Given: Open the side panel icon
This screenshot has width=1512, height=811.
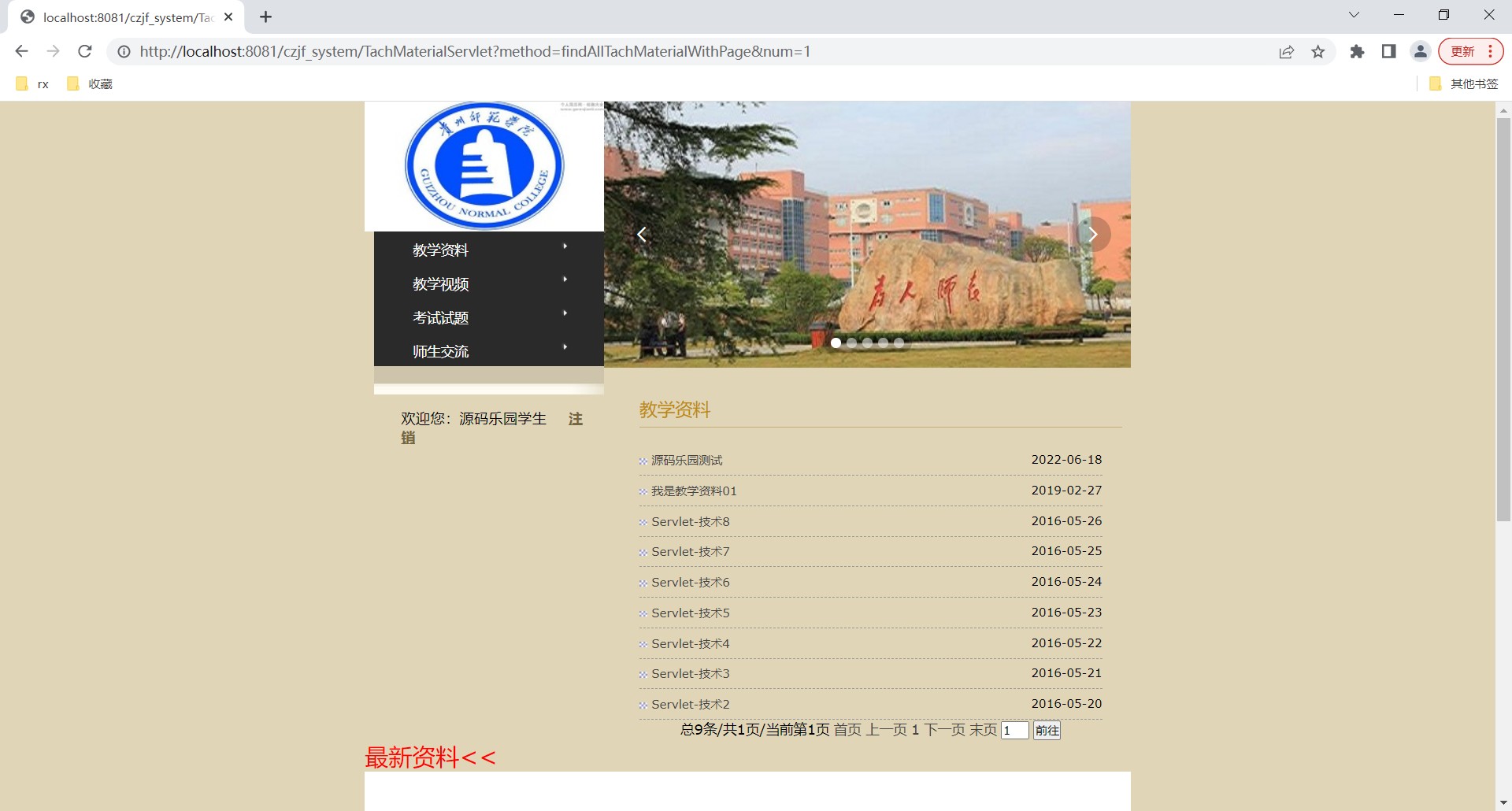Looking at the screenshot, I should coord(1389,52).
